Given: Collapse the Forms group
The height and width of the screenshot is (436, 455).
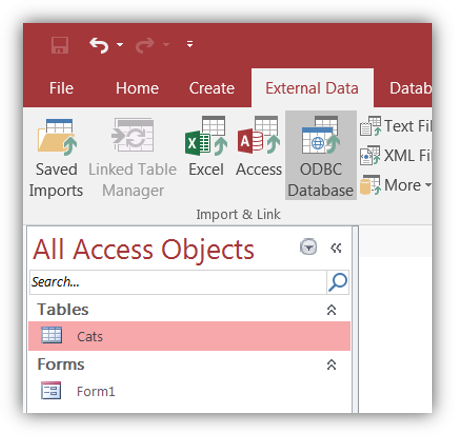Looking at the screenshot, I should pyautogui.click(x=331, y=365).
